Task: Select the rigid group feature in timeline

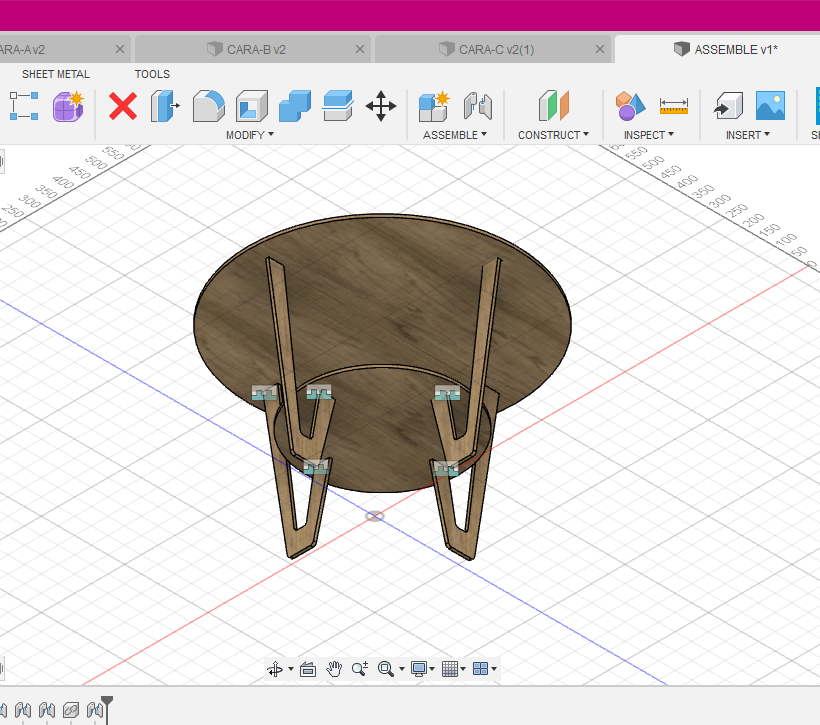Action: click(71, 710)
